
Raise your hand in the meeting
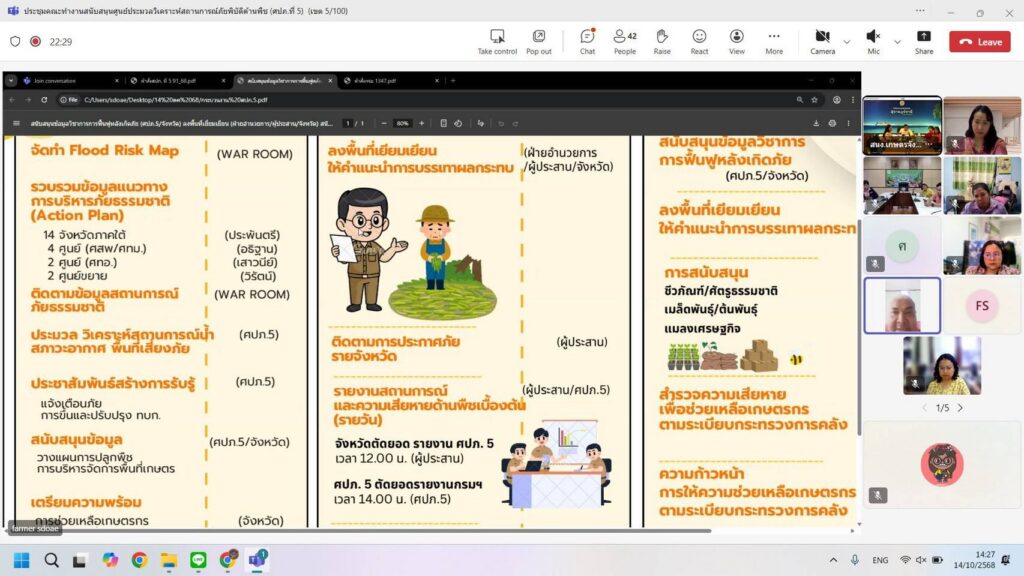click(x=662, y=41)
